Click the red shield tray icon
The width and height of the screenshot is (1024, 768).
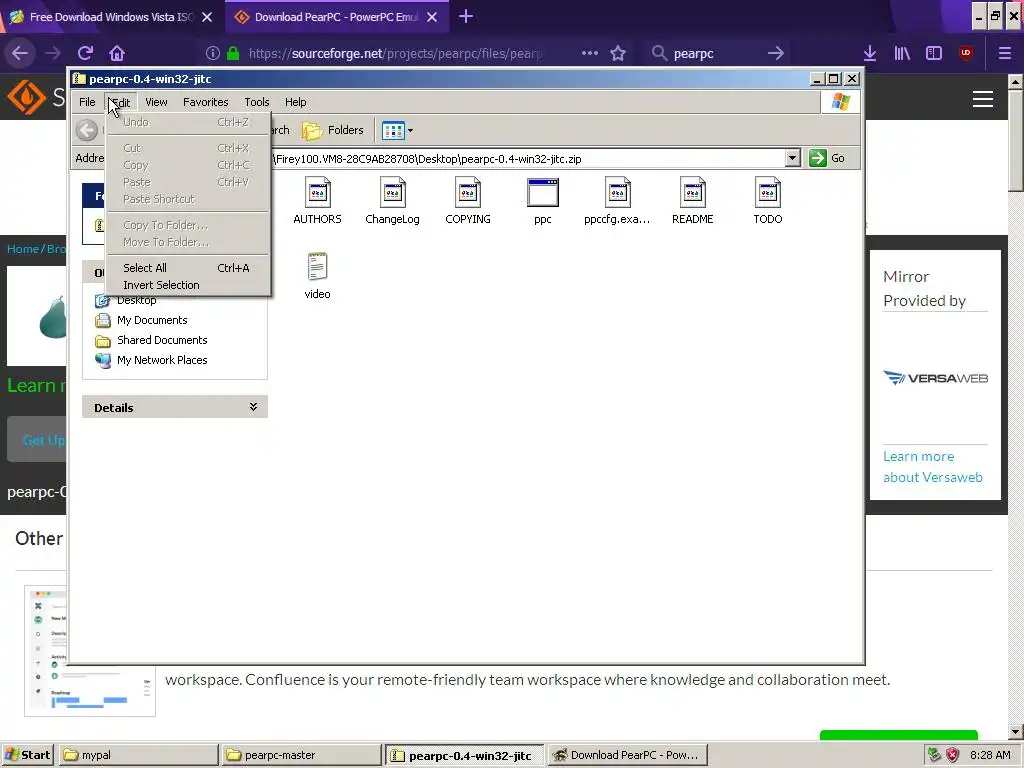tap(953, 755)
